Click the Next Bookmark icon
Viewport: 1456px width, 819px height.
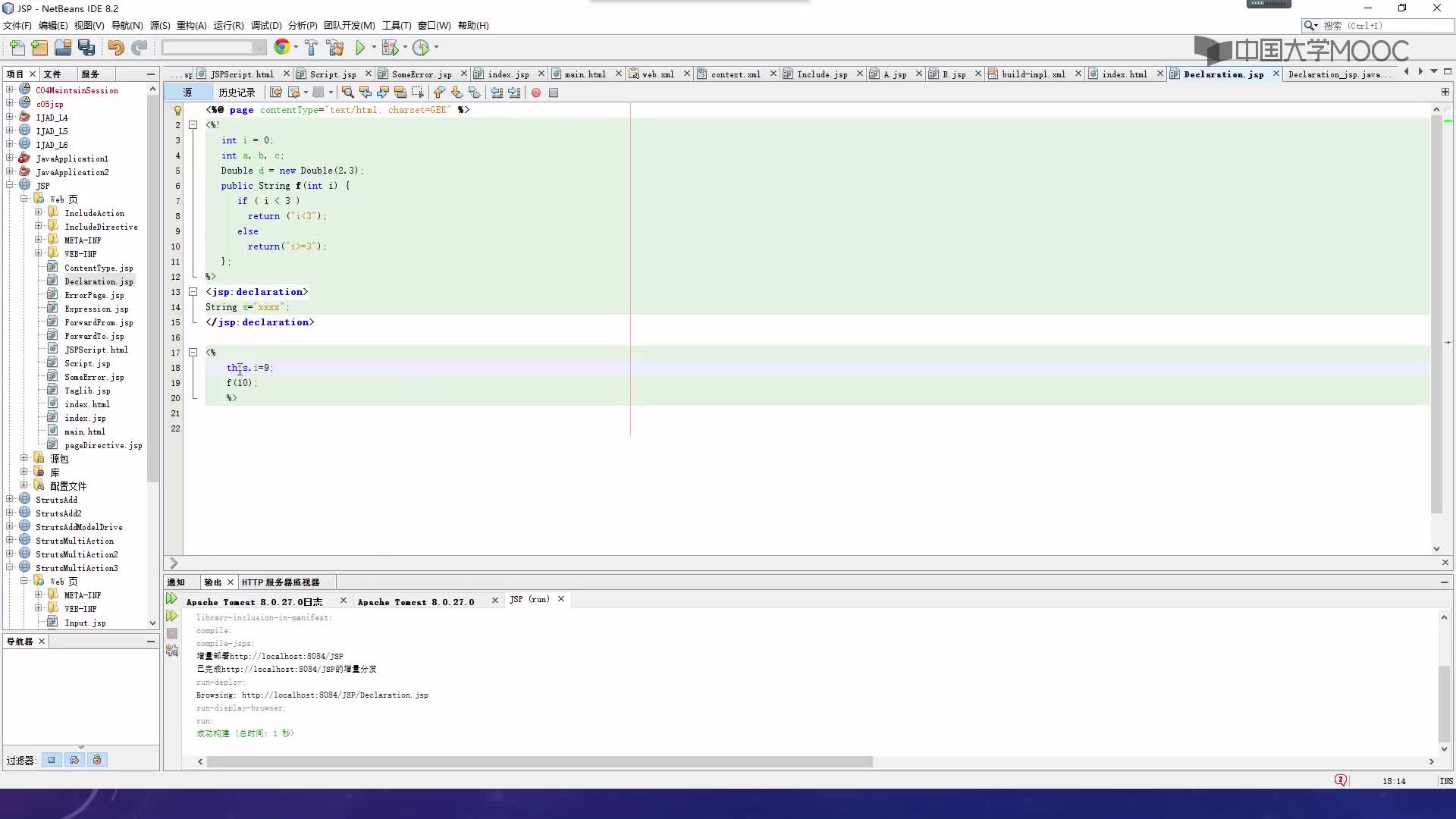pyautogui.click(x=457, y=93)
